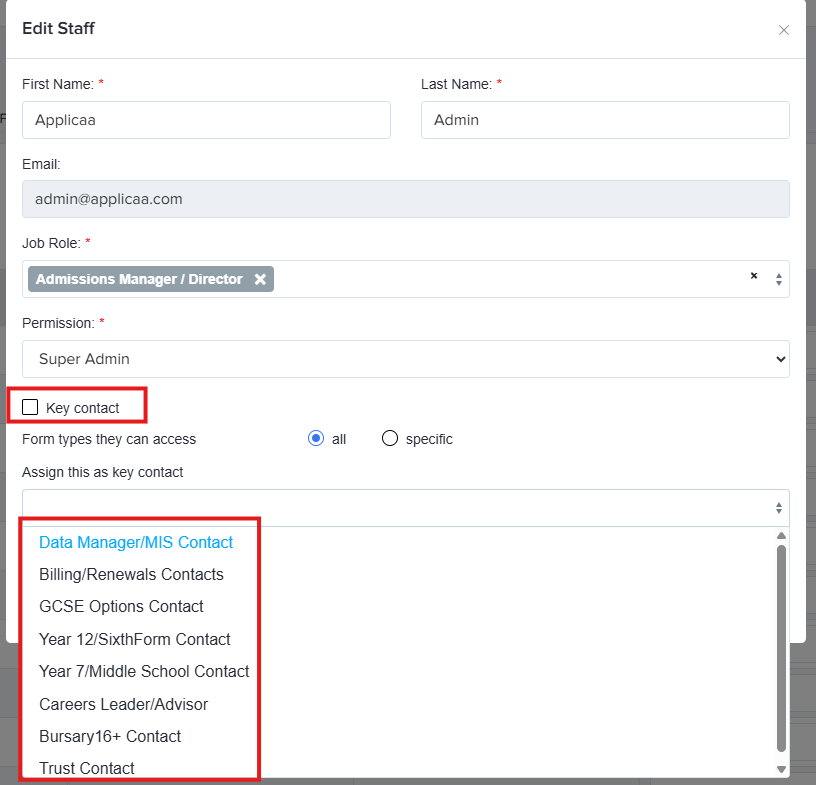Select Careers Leader/Advisor entry
The height and width of the screenshot is (785, 816).
click(x=123, y=704)
